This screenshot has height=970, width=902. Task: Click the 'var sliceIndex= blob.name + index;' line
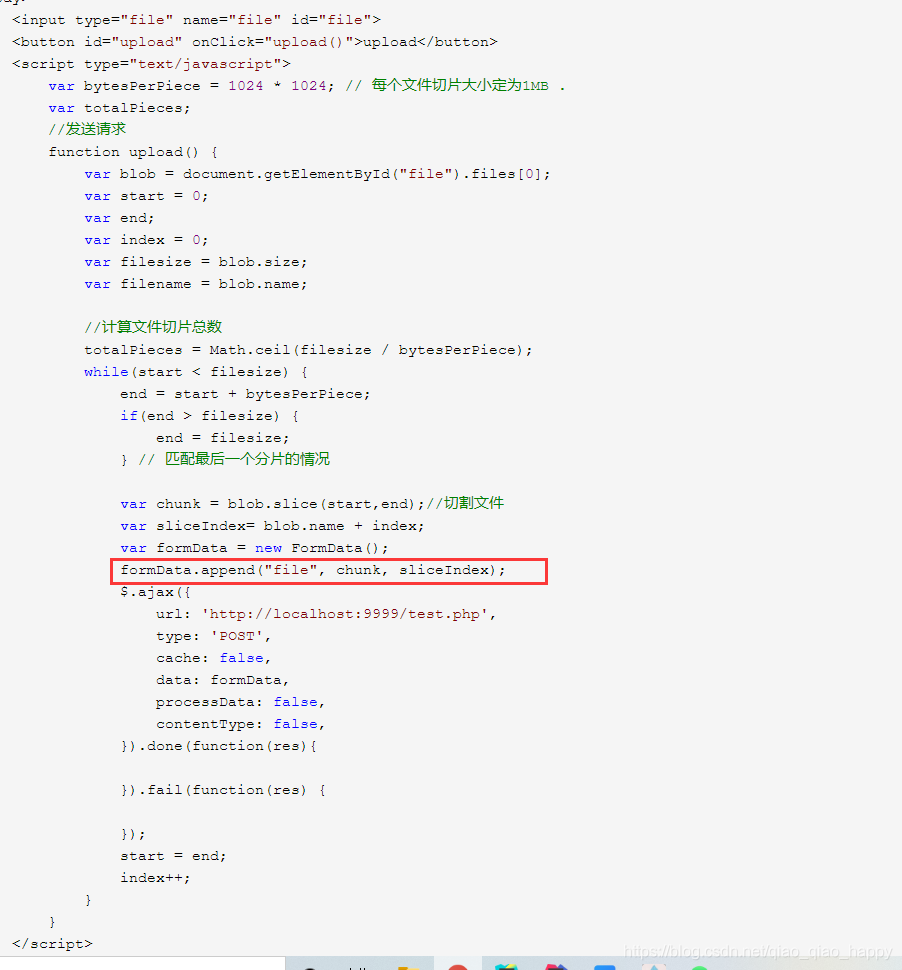[x=272, y=526]
